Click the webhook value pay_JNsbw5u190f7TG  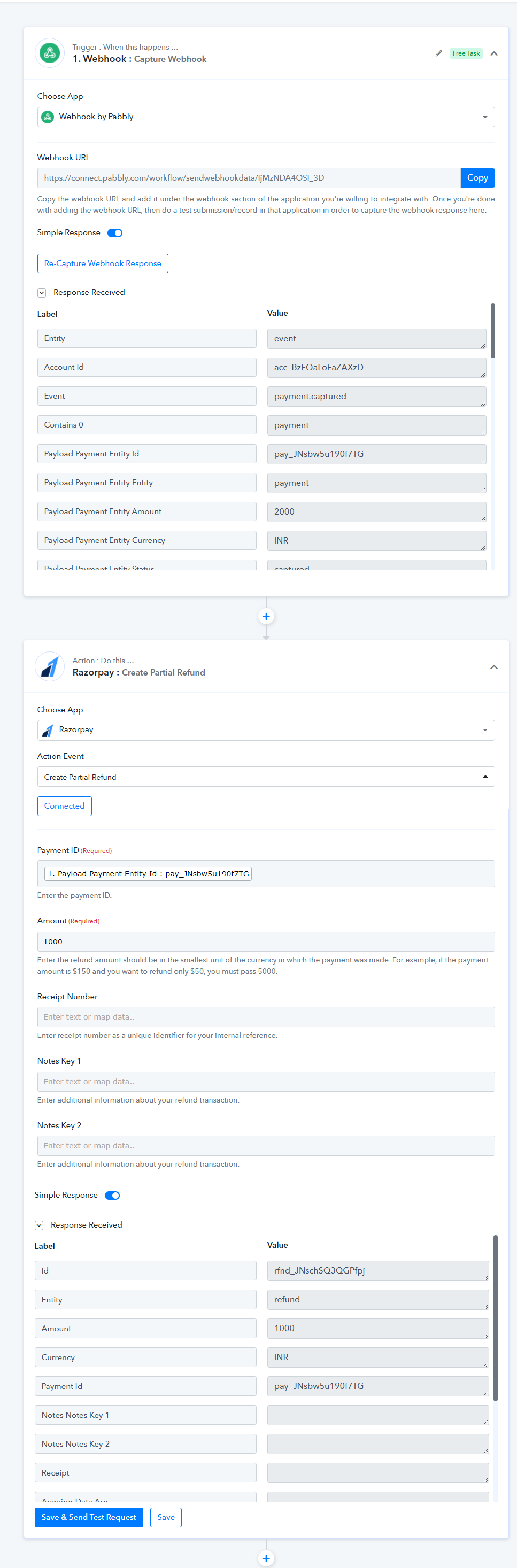click(x=377, y=454)
